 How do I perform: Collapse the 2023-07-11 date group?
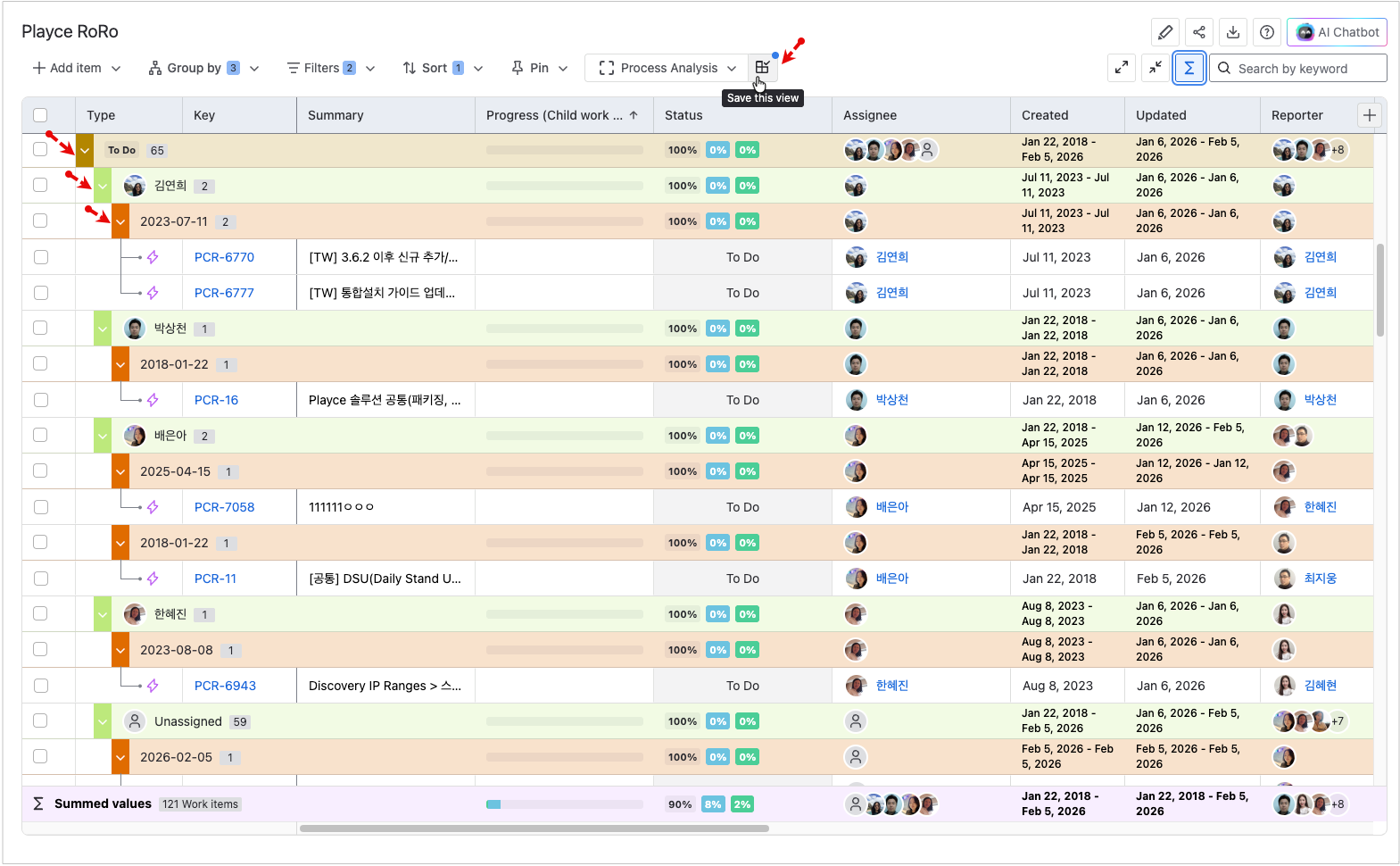point(120,221)
